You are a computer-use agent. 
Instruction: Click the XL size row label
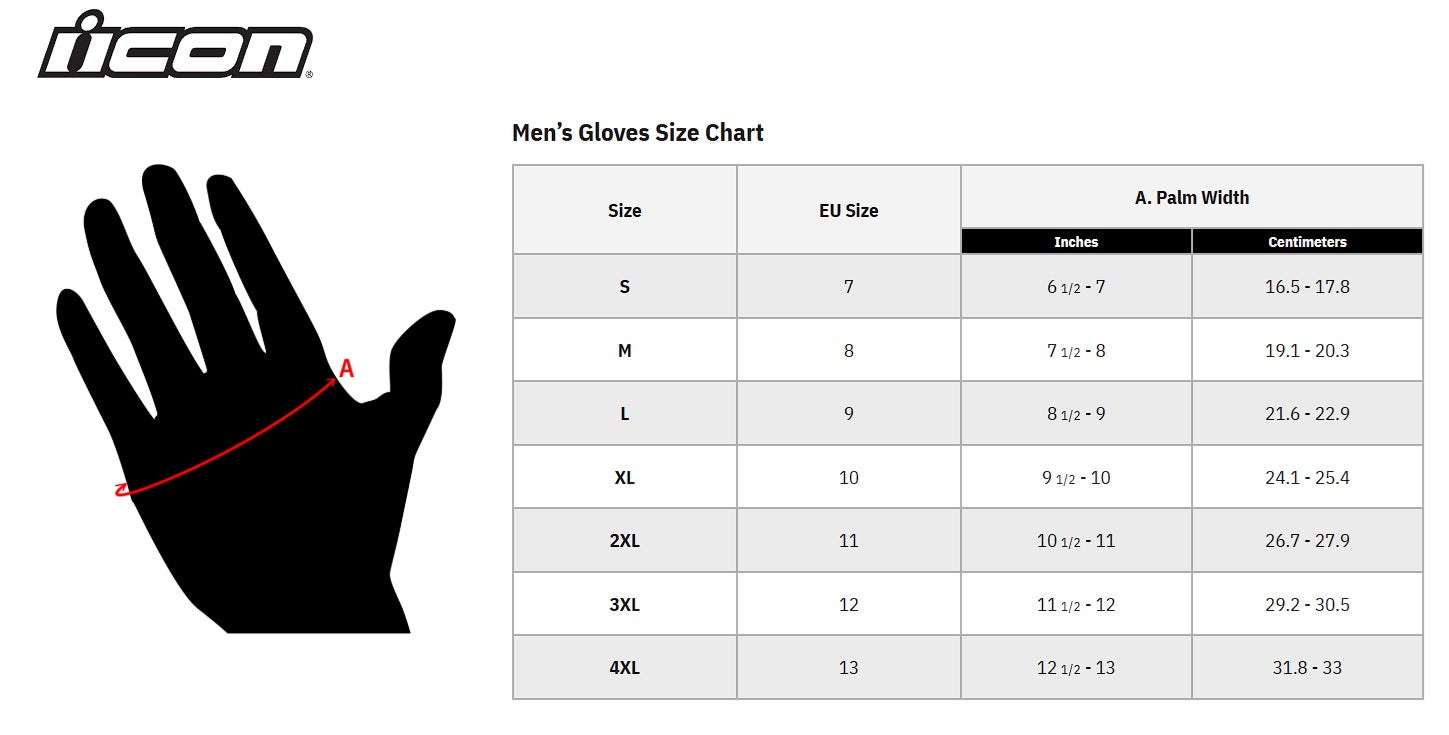coord(624,478)
